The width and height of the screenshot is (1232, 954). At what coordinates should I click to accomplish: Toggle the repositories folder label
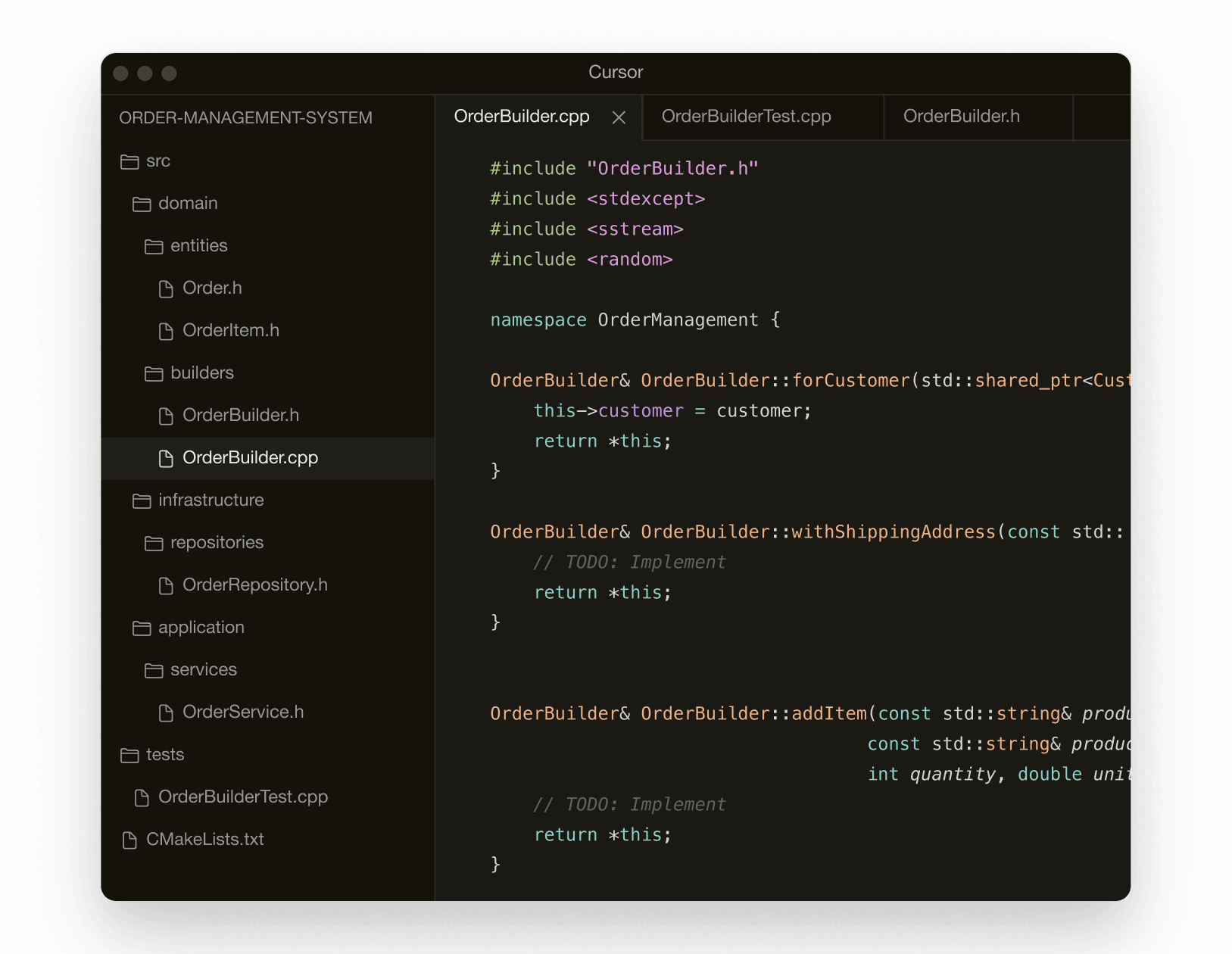(x=217, y=542)
